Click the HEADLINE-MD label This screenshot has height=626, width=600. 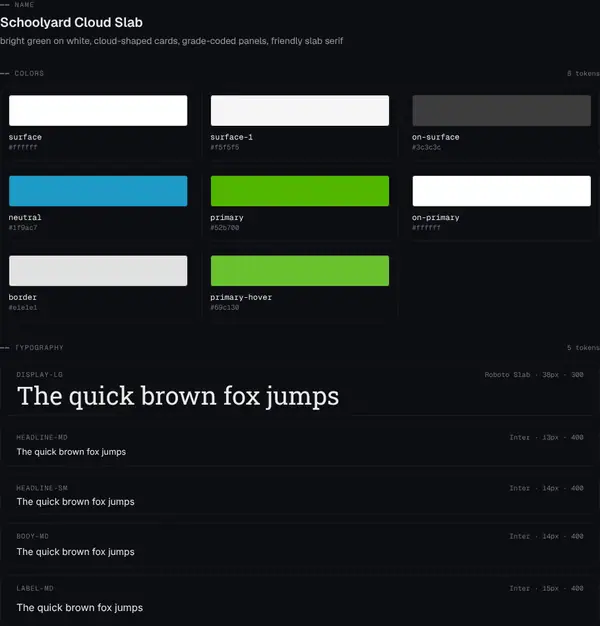click(x=42, y=438)
